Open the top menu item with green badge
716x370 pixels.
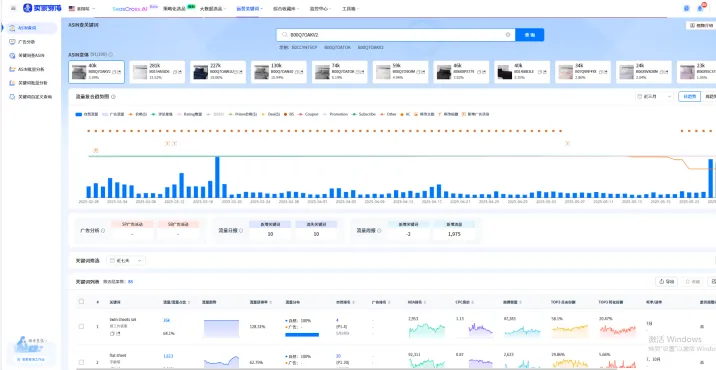(x=179, y=8)
